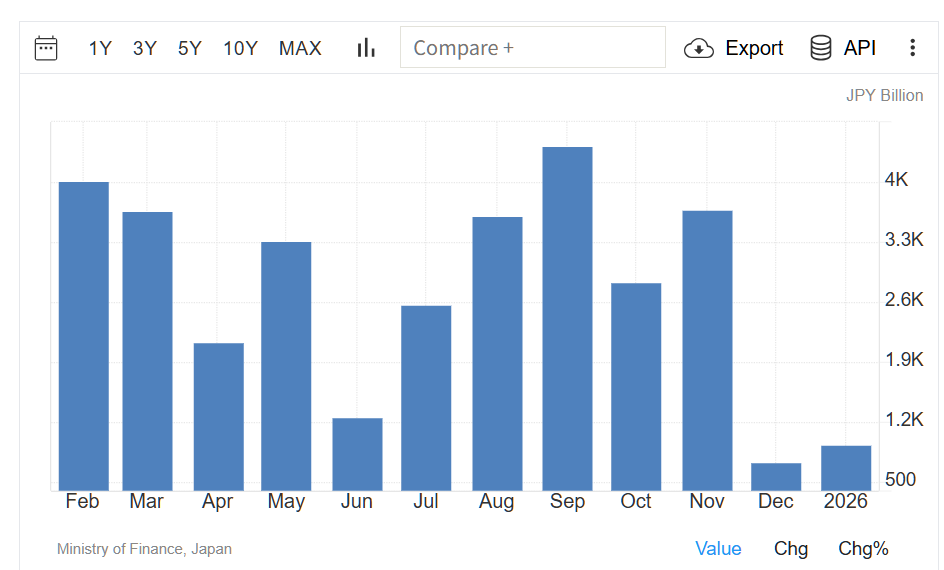Change chart type via bar chart icon
This screenshot has width=944, height=570.
coord(366,48)
